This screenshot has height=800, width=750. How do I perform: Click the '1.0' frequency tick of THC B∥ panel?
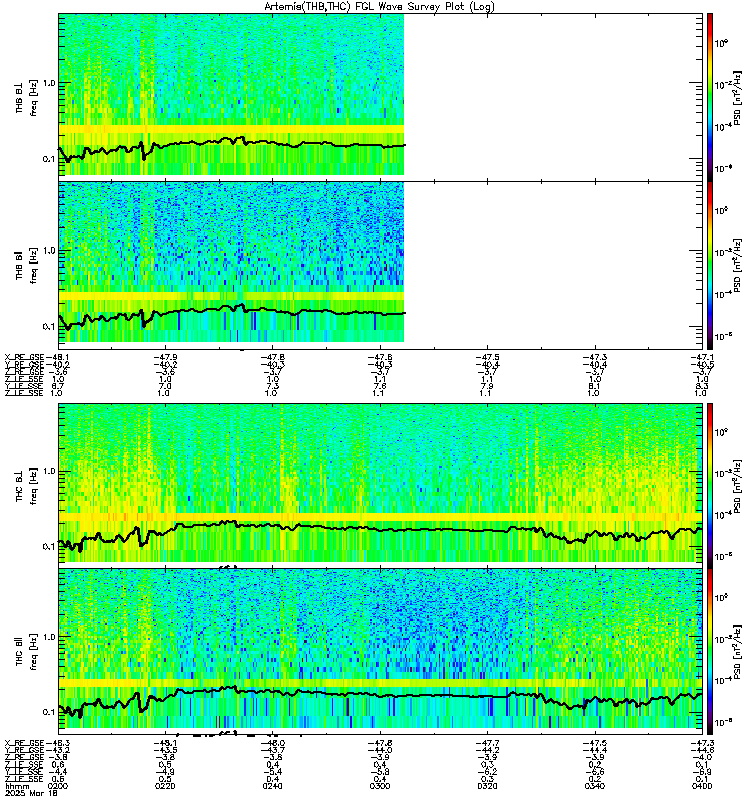tap(48, 637)
